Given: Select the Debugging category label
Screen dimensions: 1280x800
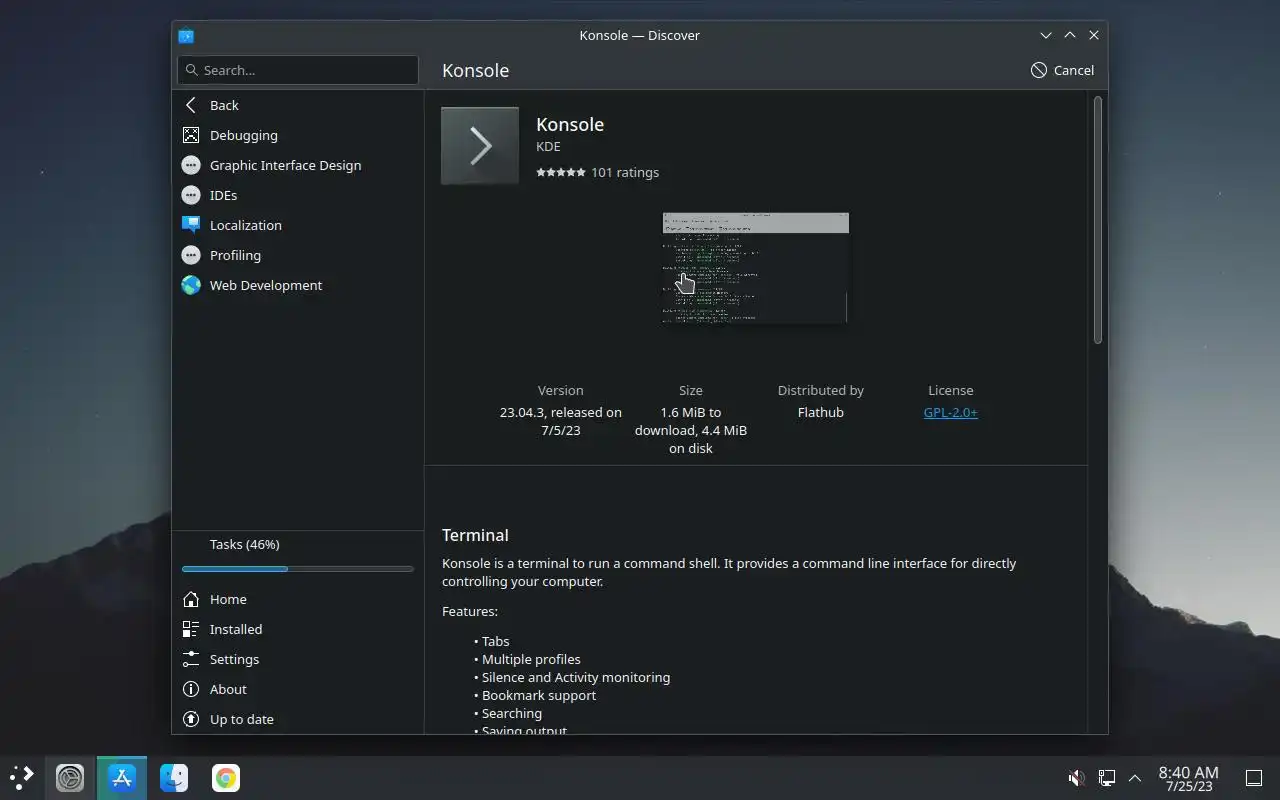Looking at the screenshot, I should pos(244,135).
